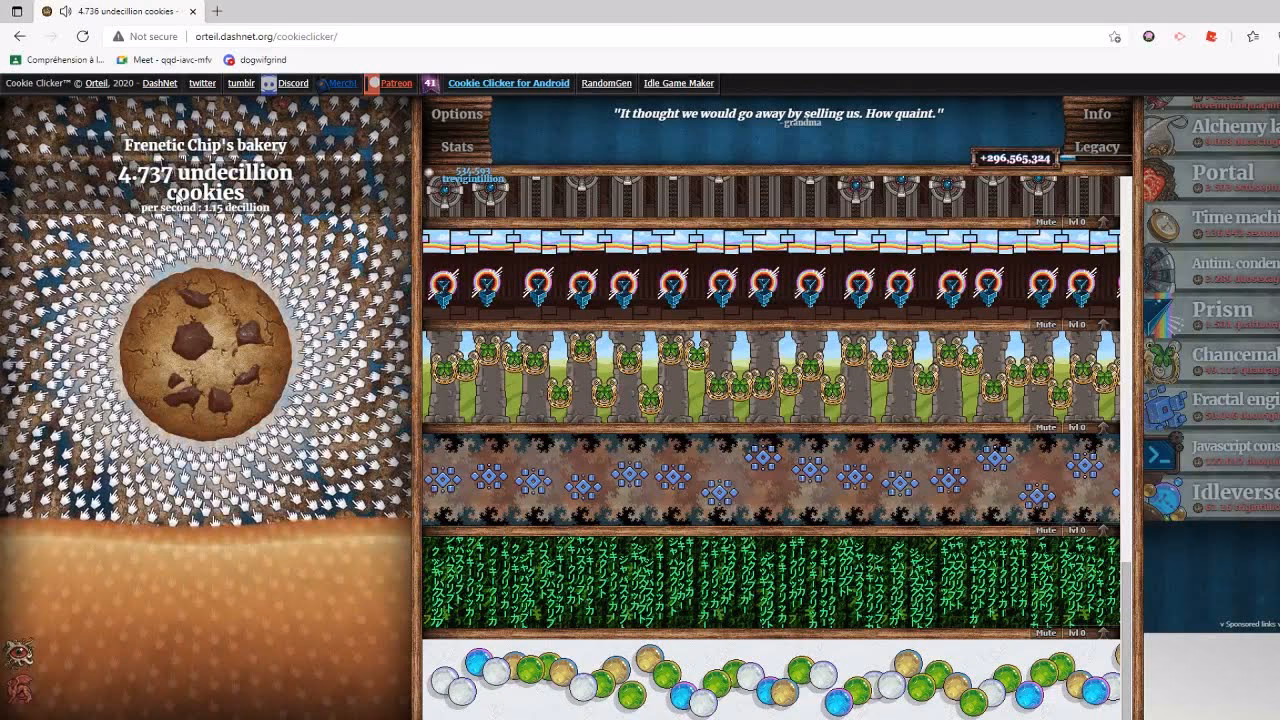Screen dimensions: 1280x720
Task: Open the Compréhension bookmark
Action: (x=57, y=60)
